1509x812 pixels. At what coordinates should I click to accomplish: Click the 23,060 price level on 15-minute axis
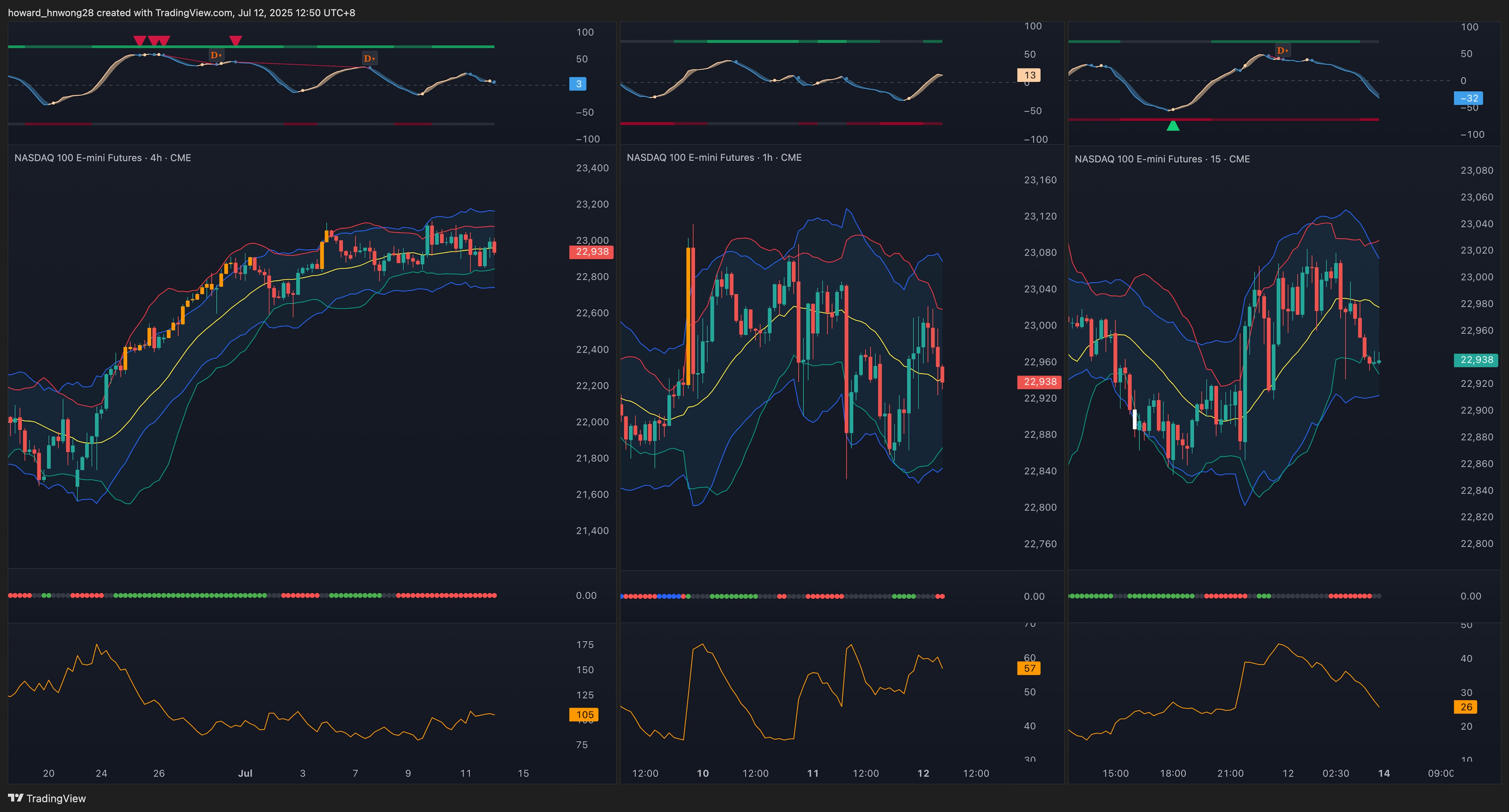click(x=1477, y=197)
